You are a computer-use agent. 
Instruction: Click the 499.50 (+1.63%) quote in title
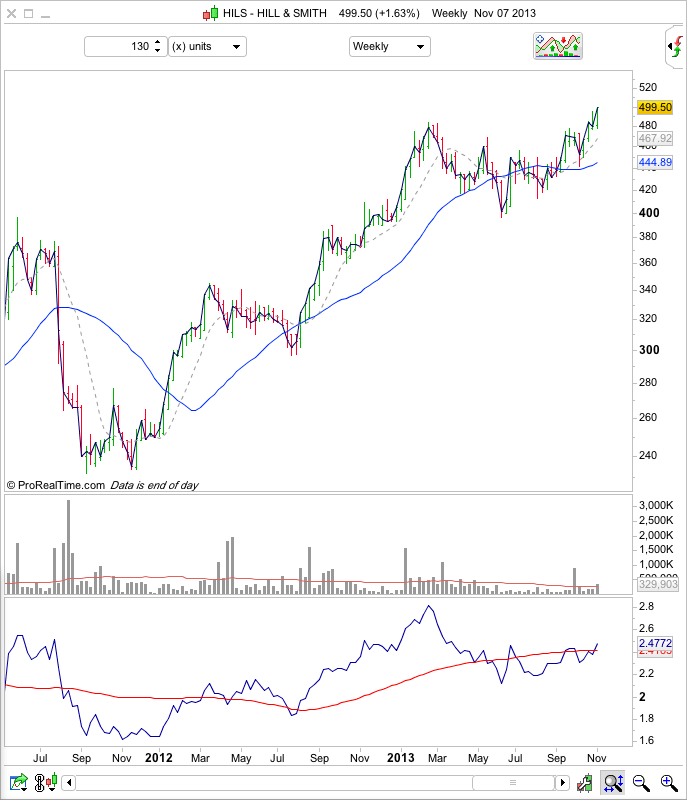[379, 13]
